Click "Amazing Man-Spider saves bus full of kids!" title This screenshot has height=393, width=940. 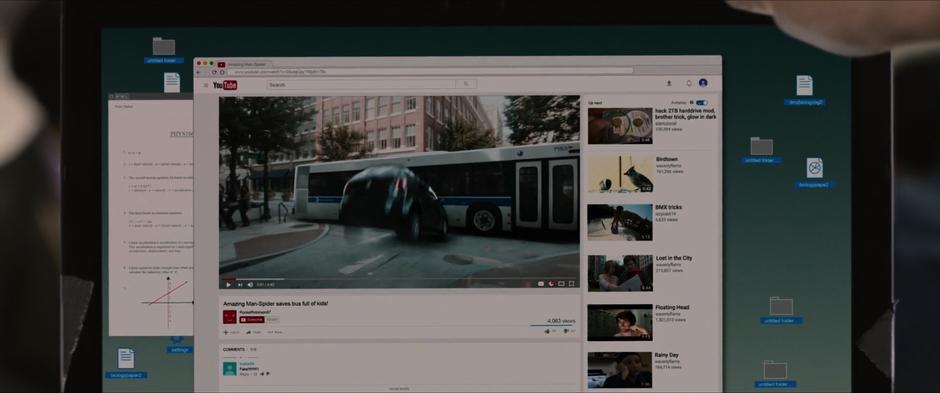(x=276, y=304)
